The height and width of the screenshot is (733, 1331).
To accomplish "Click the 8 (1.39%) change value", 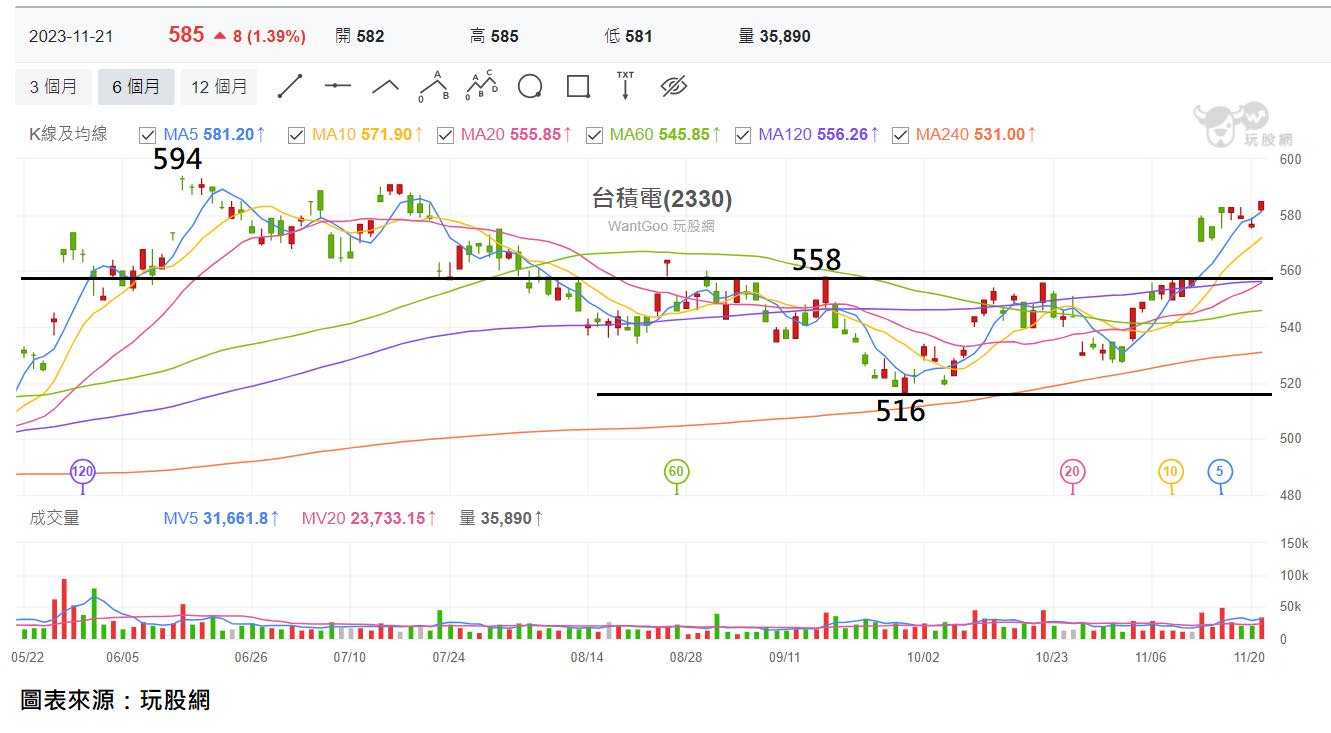I will coord(269,36).
